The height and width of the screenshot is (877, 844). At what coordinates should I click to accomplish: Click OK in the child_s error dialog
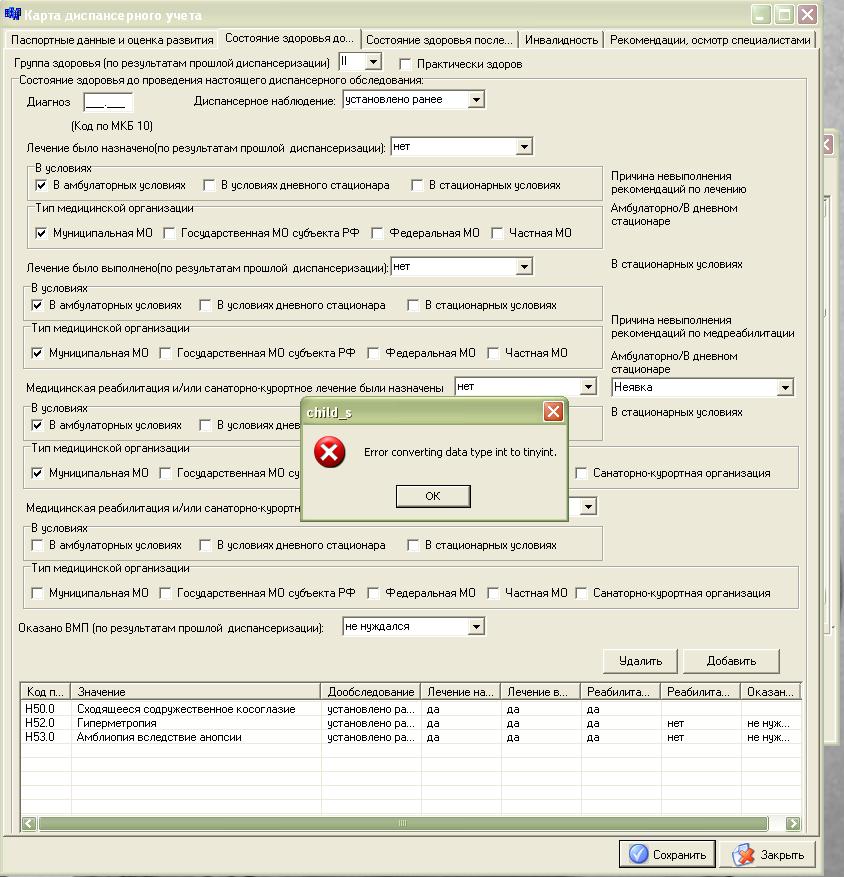[x=433, y=496]
